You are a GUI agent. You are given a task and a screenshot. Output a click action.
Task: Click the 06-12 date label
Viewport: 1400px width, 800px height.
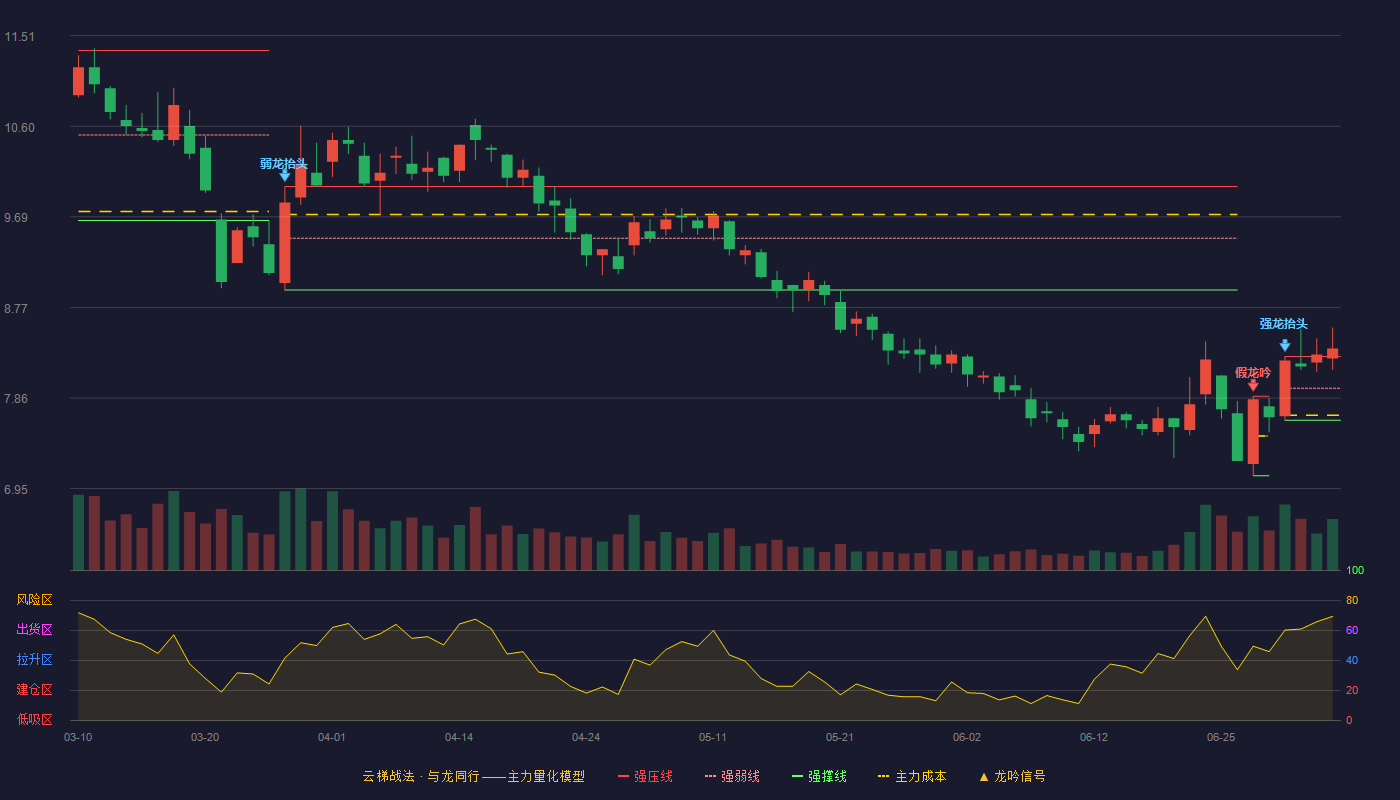1094,737
